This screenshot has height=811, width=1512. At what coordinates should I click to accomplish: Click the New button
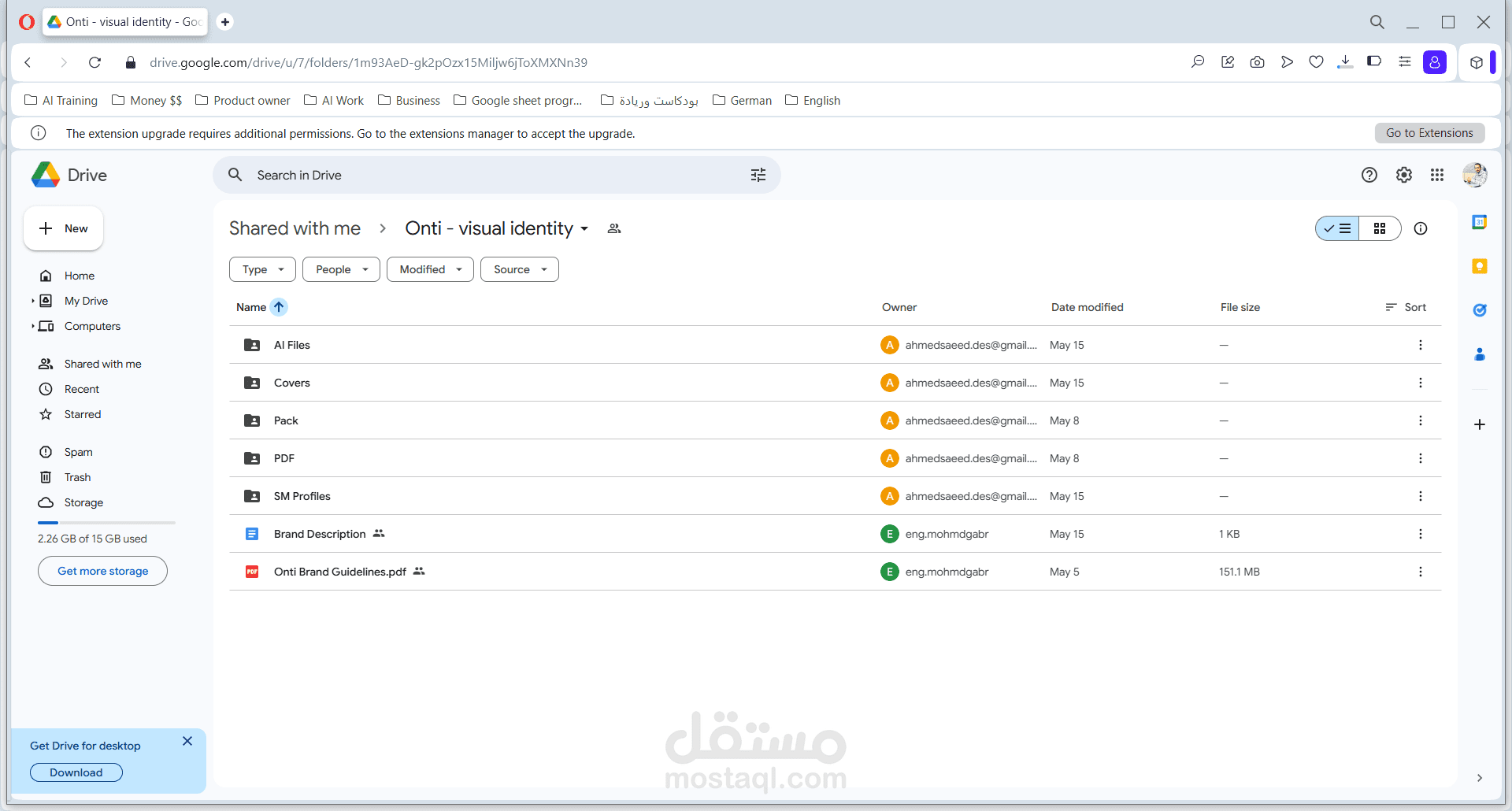(64, 228)
